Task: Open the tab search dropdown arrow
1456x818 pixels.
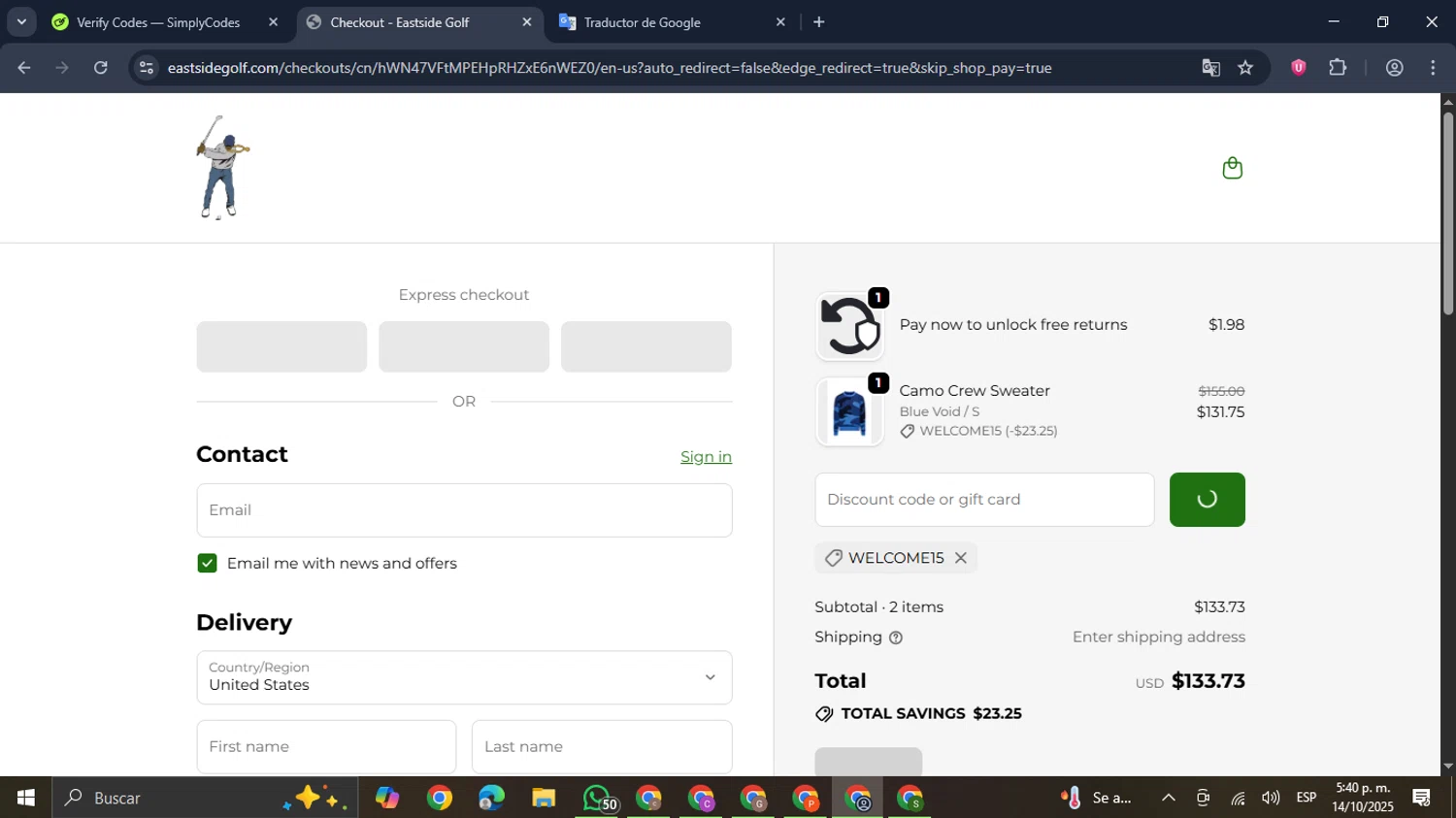Action: coord(21,21)
